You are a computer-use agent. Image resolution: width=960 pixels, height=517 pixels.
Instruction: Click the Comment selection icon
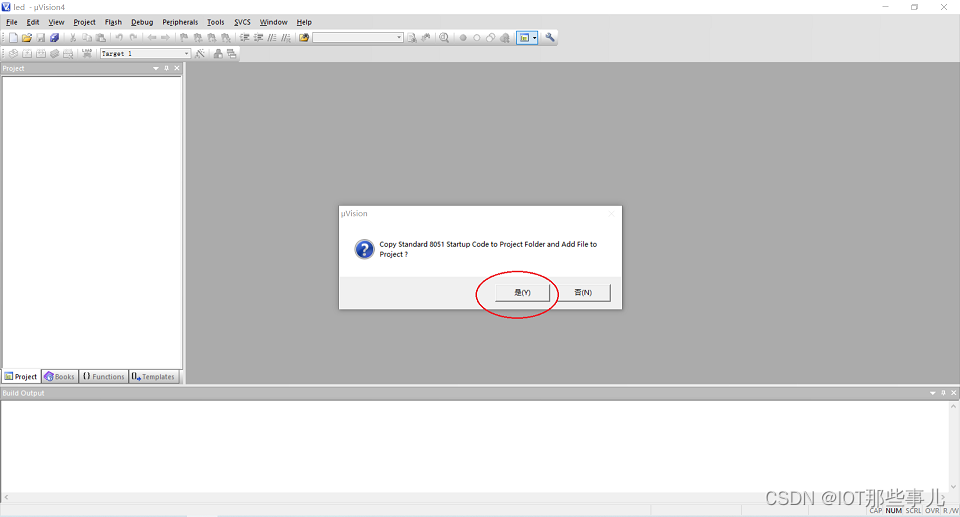click(272, 37)
